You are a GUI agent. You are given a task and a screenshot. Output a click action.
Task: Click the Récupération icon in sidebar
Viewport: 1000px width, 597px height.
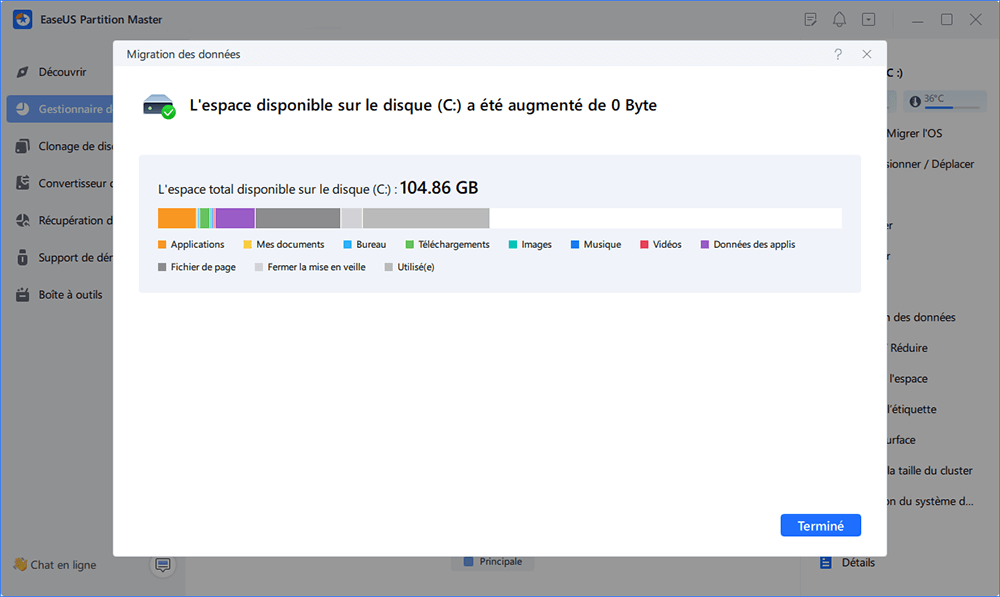(x=22, y=220)
